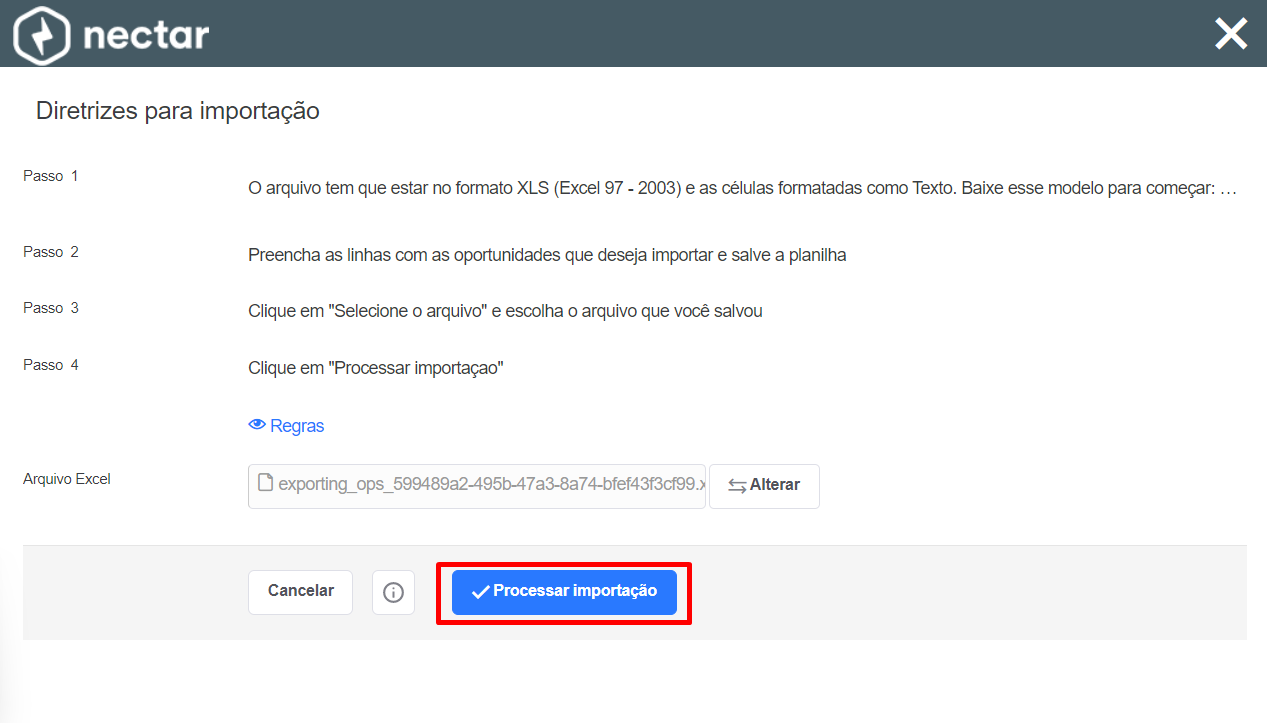Viewport: 1267px width, 723px height.
Task: Click the document icon in the file field
Action: coord(265,483)
